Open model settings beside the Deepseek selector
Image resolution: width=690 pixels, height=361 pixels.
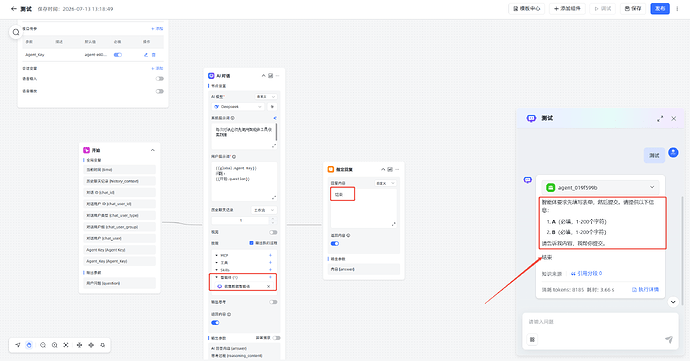tap(272, 107)
